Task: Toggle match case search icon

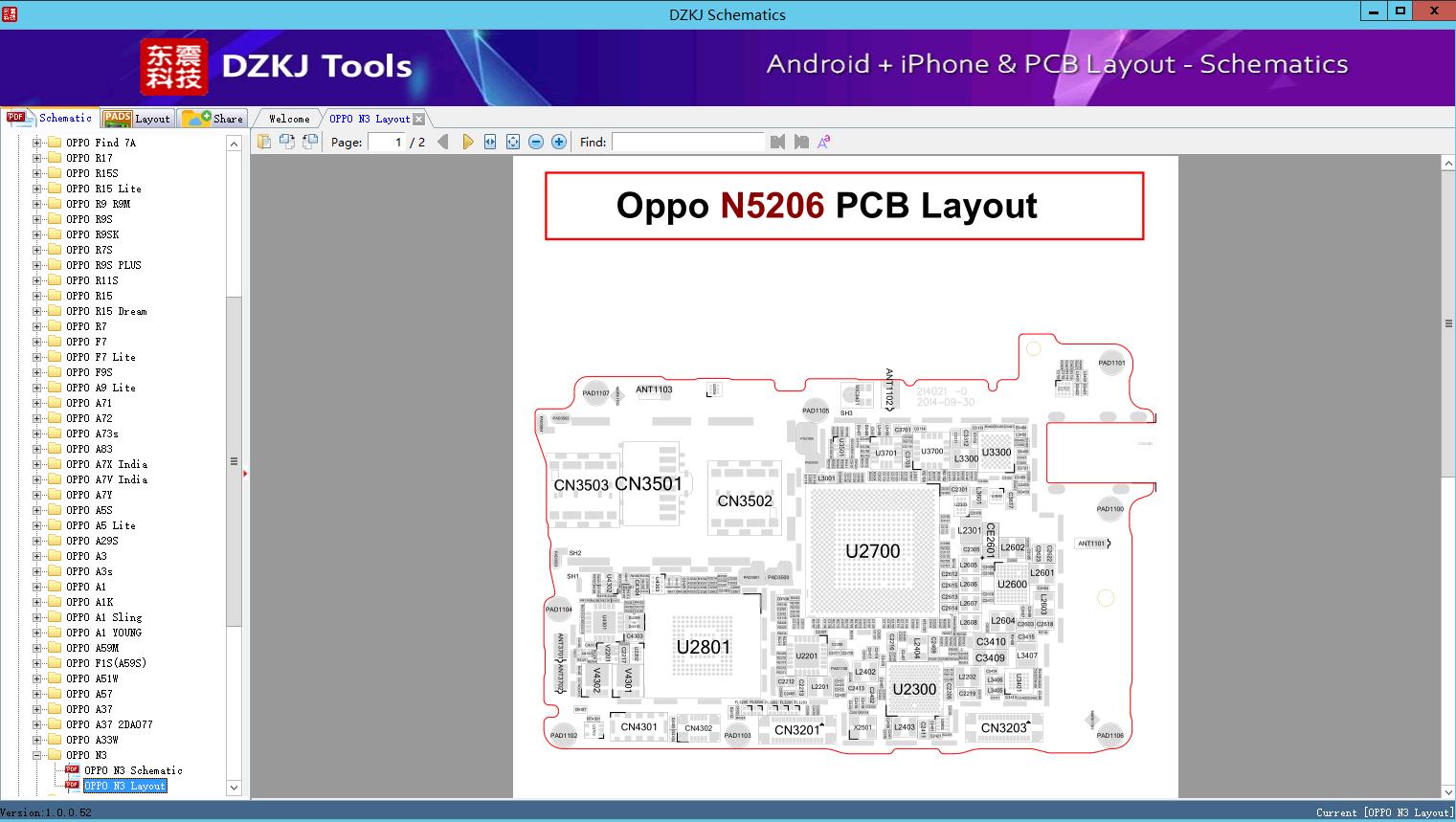Action: click(824, 142)
